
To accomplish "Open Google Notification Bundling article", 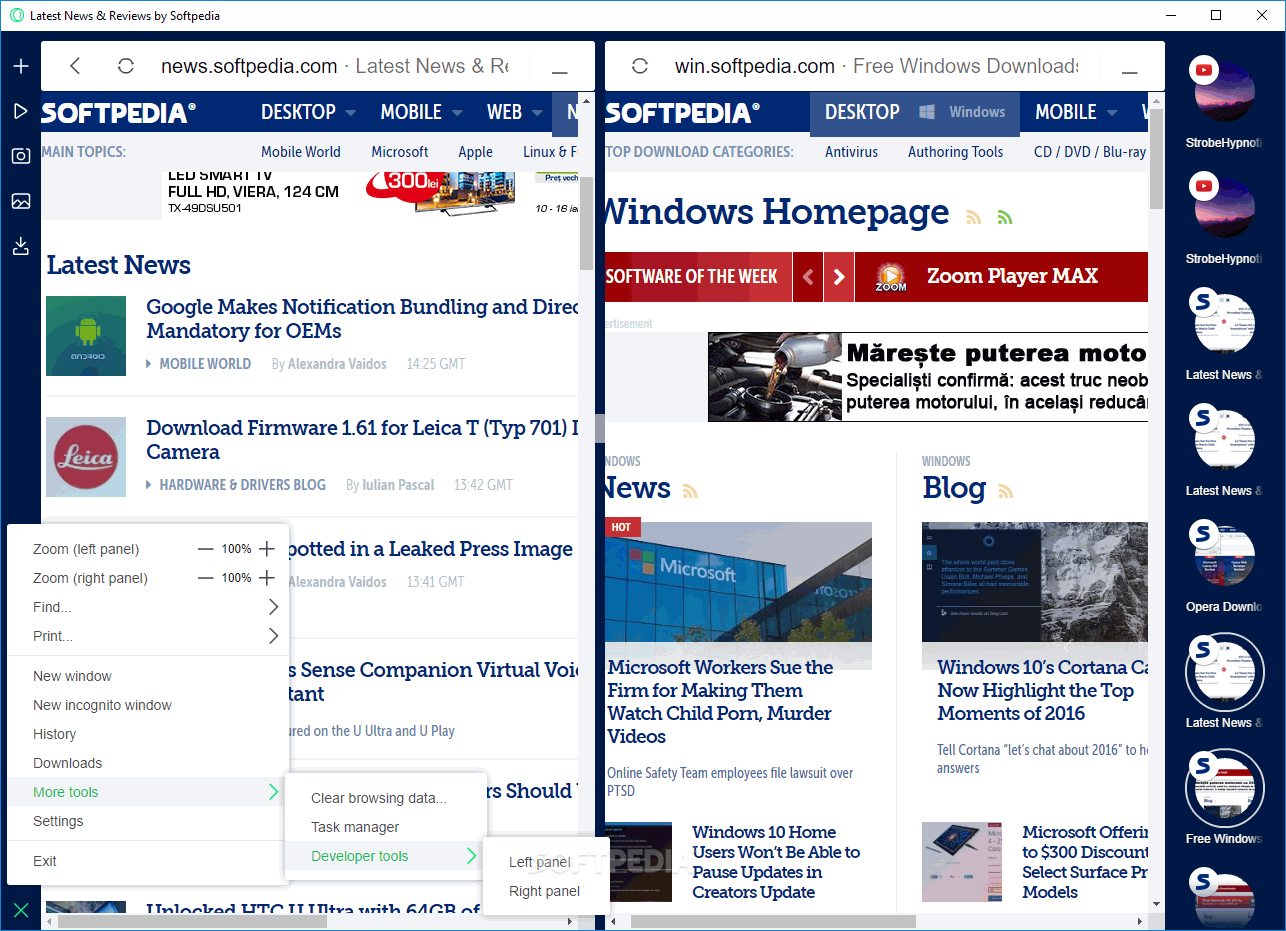I will click(x=363, y=319).
